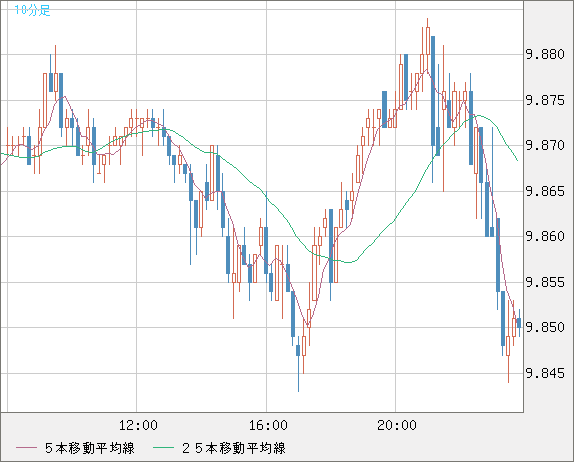Click the 5本移動平均線 legend label
This screenshot has width=574, height=462.
click(x=90, y=448)
